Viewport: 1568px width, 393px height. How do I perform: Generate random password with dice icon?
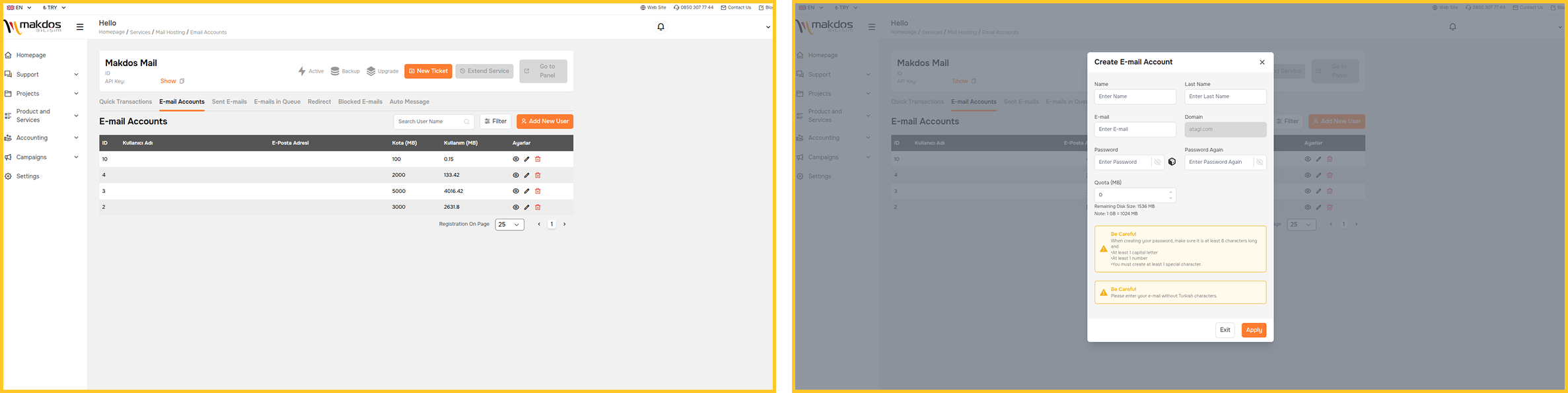1172,162
